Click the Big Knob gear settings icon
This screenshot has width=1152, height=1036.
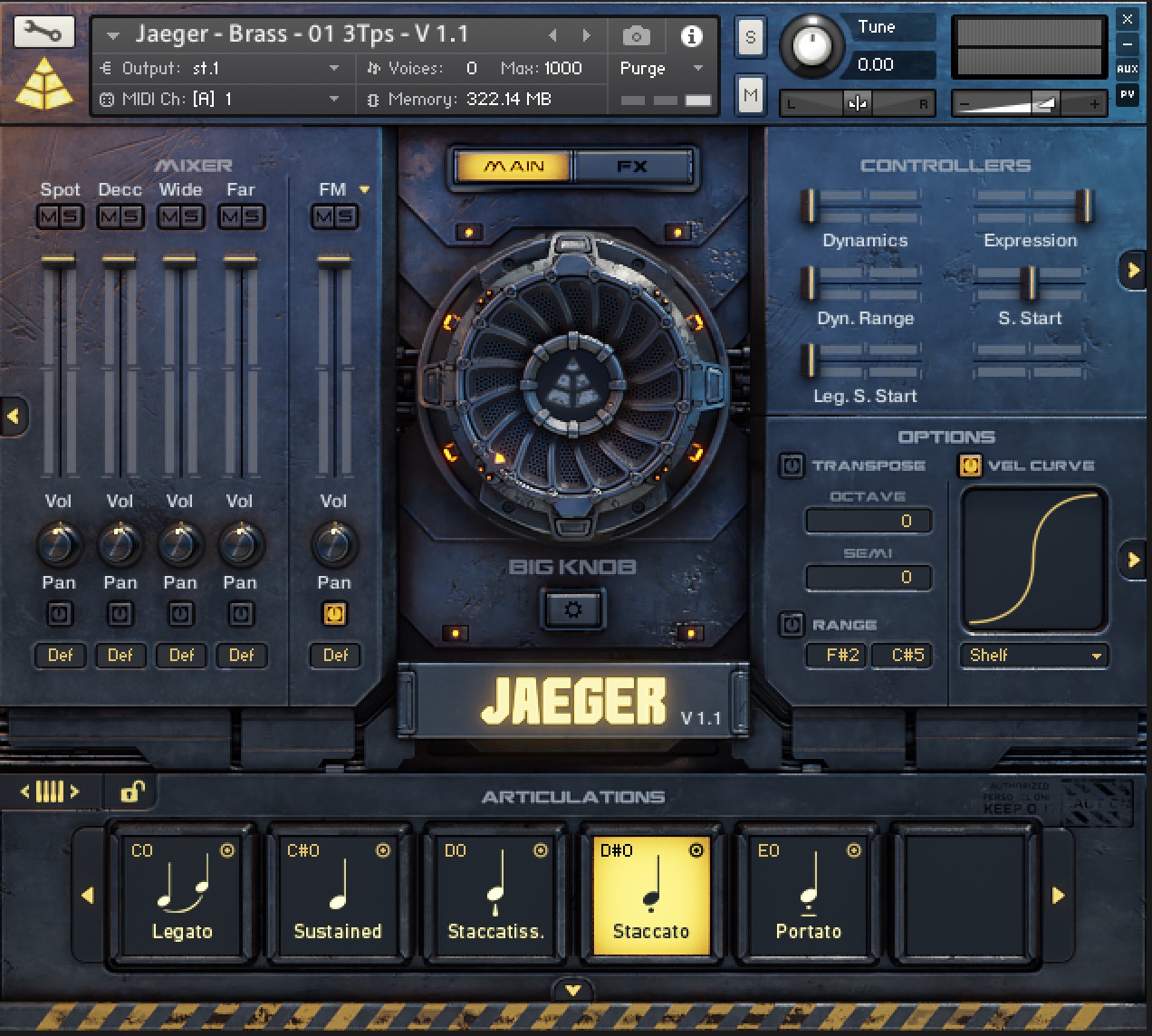tap(572, 609)
